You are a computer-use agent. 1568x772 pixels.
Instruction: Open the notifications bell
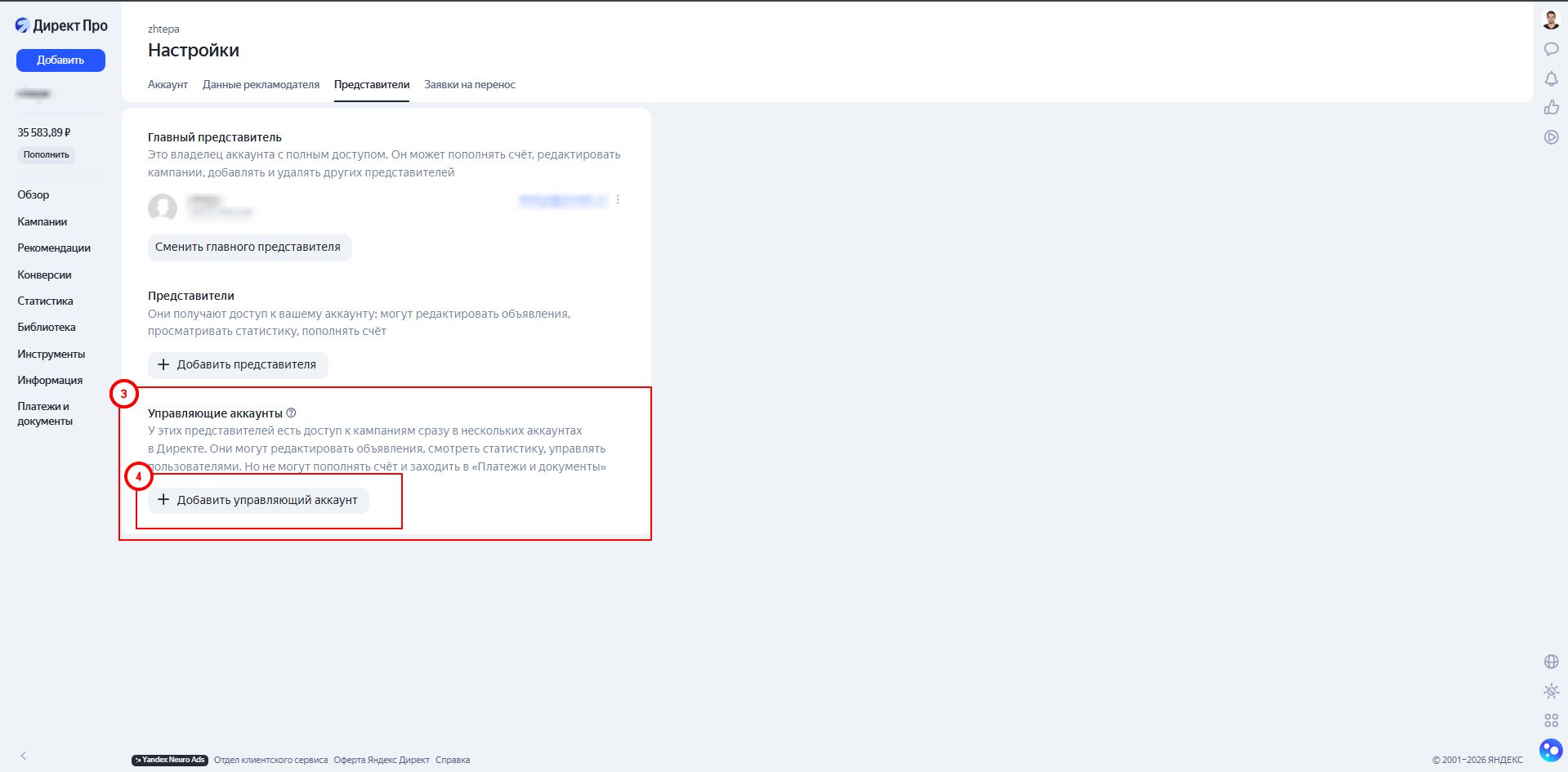pyautogui.click(x=1551, y=78)
